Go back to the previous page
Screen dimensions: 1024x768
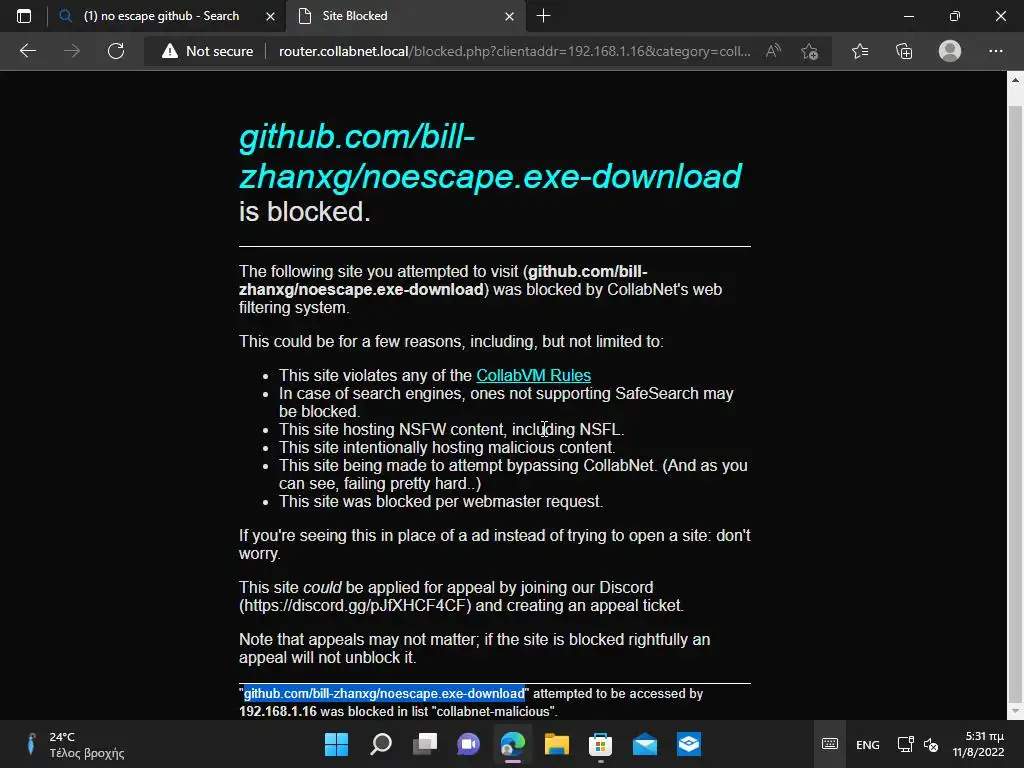(x=28, y=51)
